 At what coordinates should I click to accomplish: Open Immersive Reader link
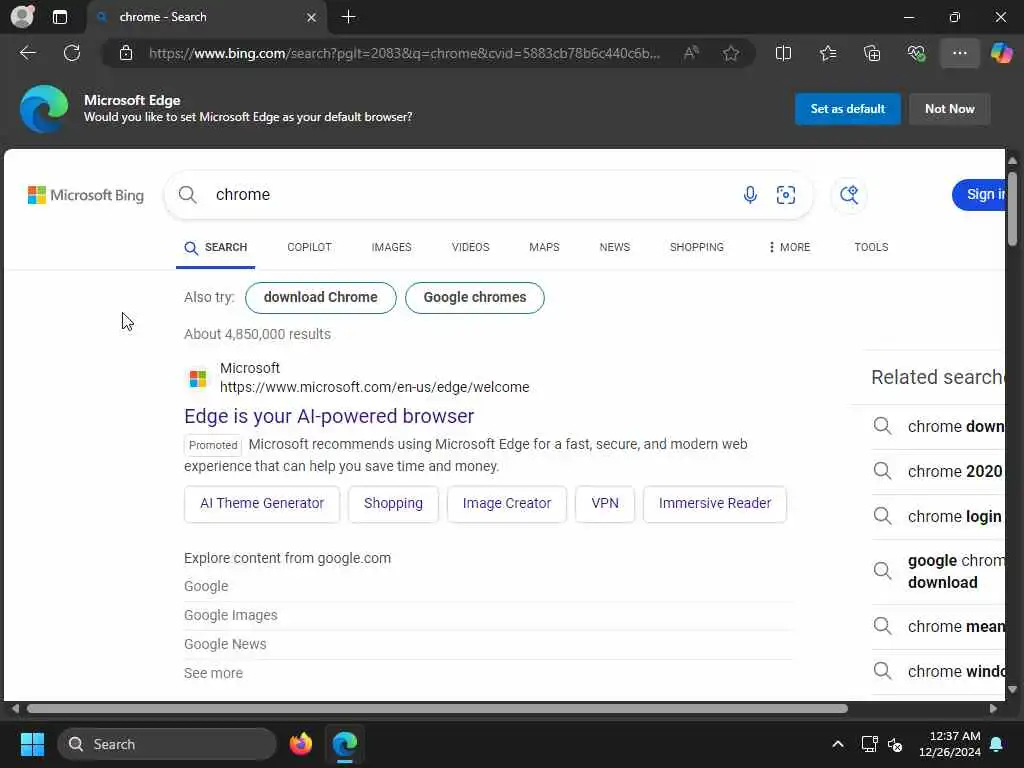tap(714, 504)
